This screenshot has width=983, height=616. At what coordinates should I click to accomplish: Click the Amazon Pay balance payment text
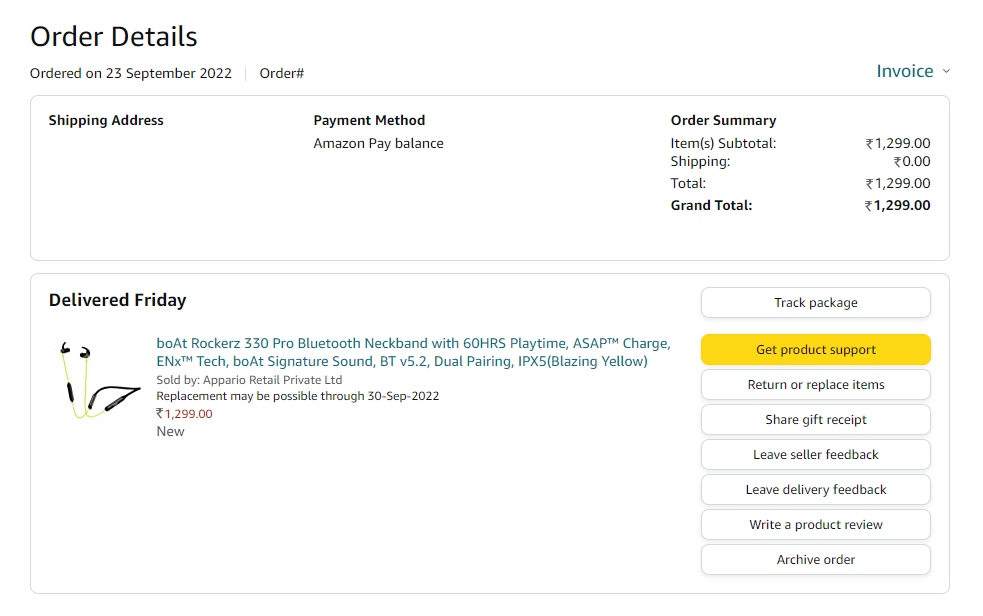378,143
